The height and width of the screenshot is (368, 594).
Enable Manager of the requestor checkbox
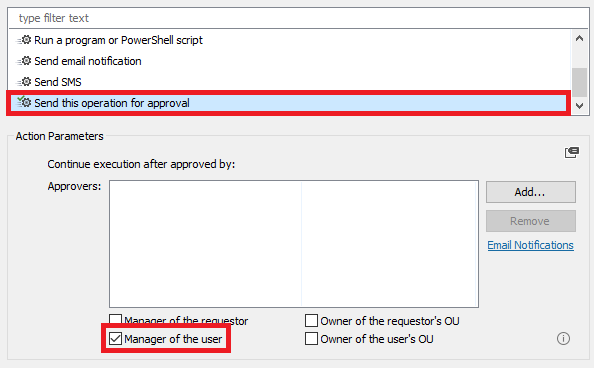(116, 320)
